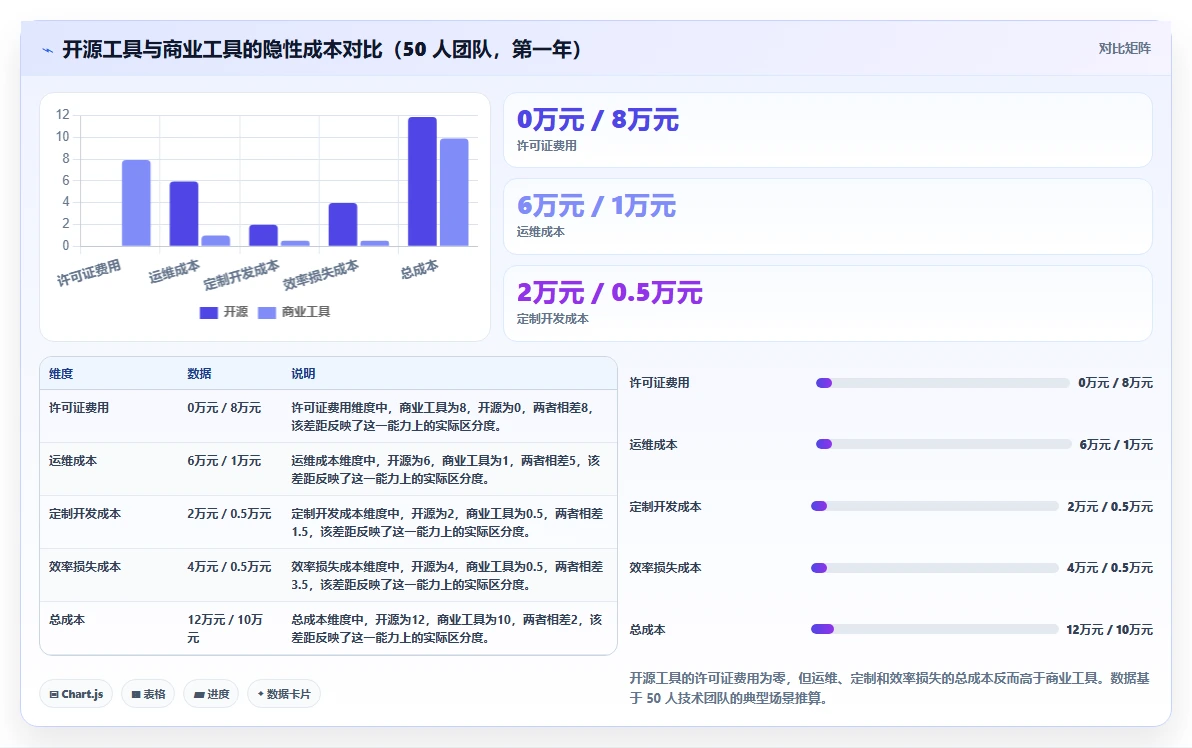Click the 12万元 / 10万元 progress value
This screenshot has width=1192, height=748.
(x=1109, y=629)
